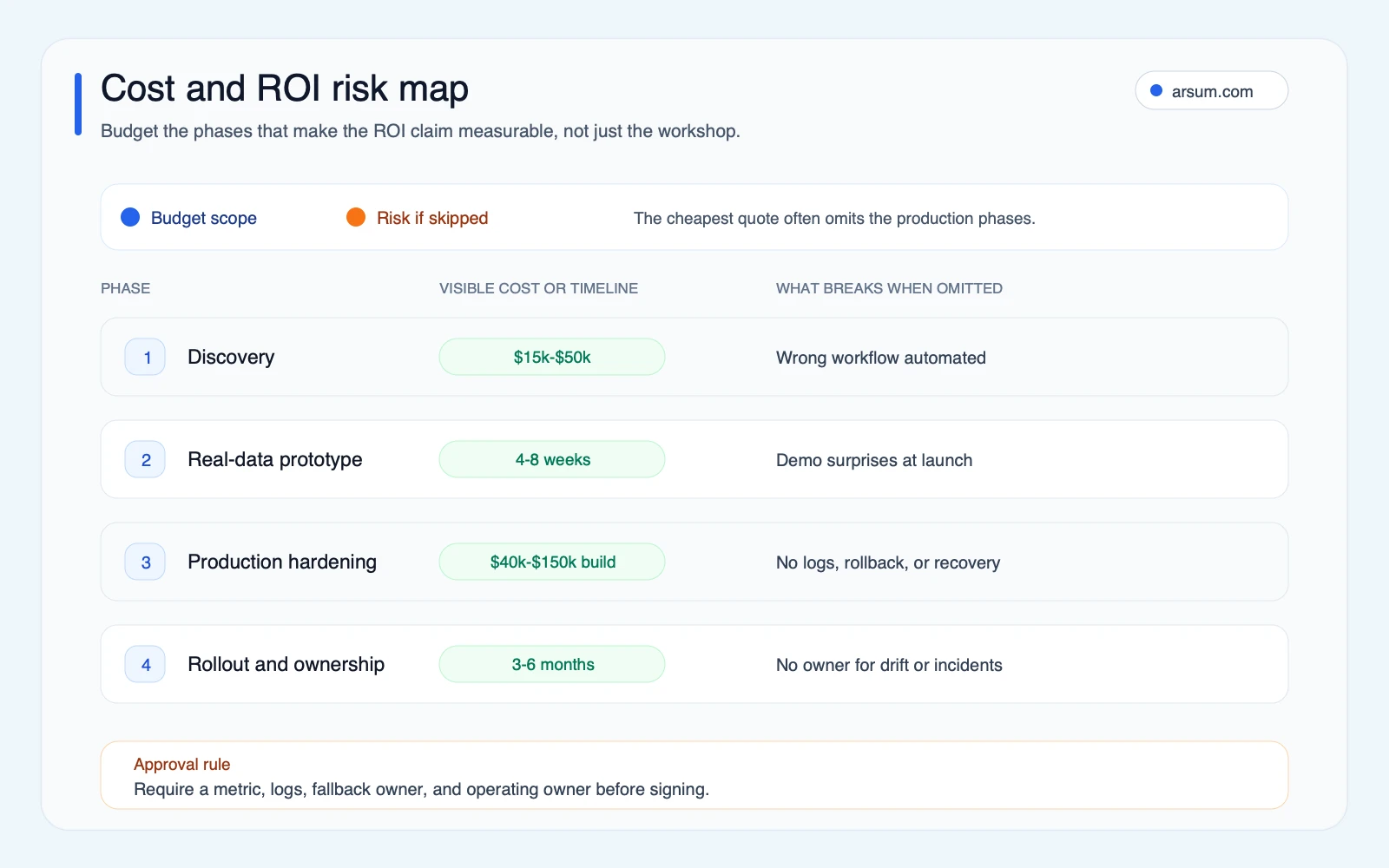This screenshot has width=1389, height=868.
Task: Select the Budget scope legend label
Action: [x=204, y=218]
